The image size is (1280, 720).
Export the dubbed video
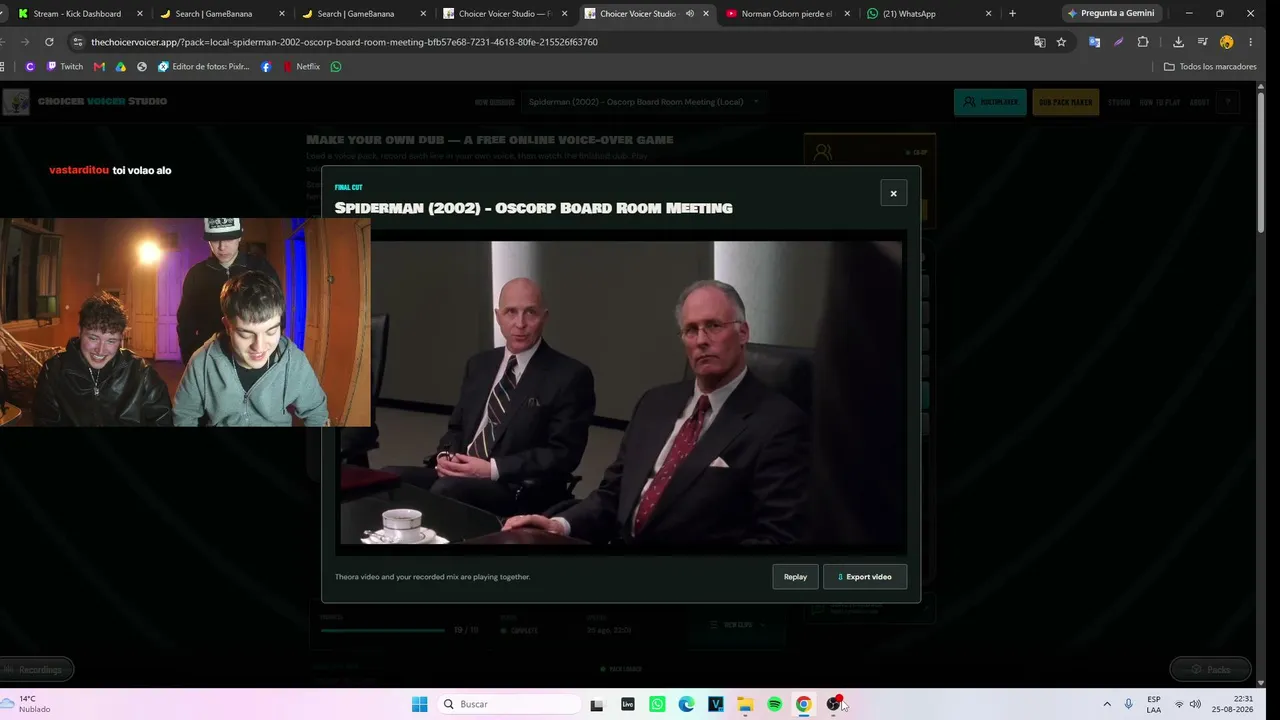click(x=865, y=577)
